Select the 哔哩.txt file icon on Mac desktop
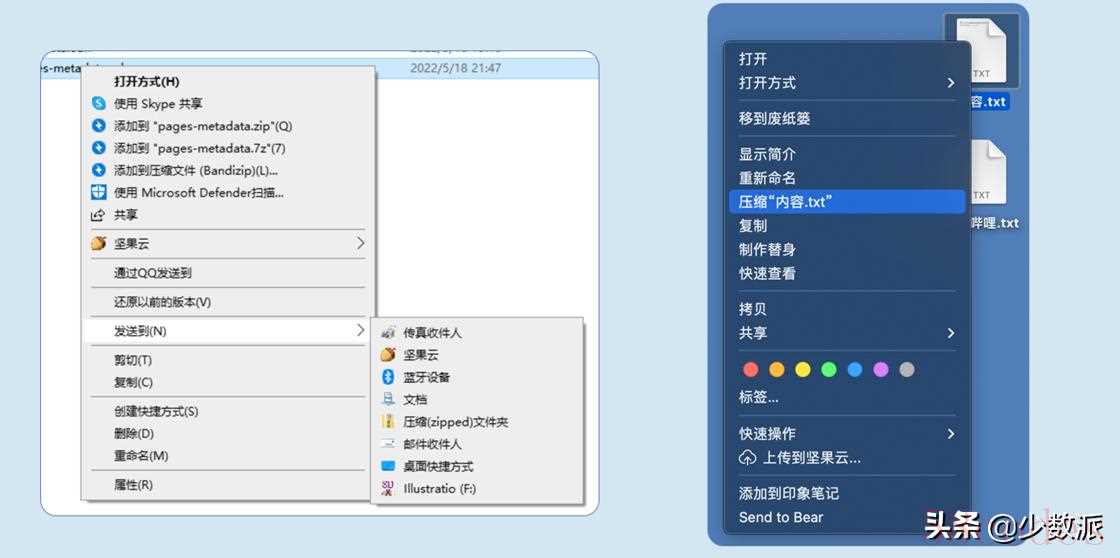The height and width of the screenshot is (558, 1120). [988, 171]
